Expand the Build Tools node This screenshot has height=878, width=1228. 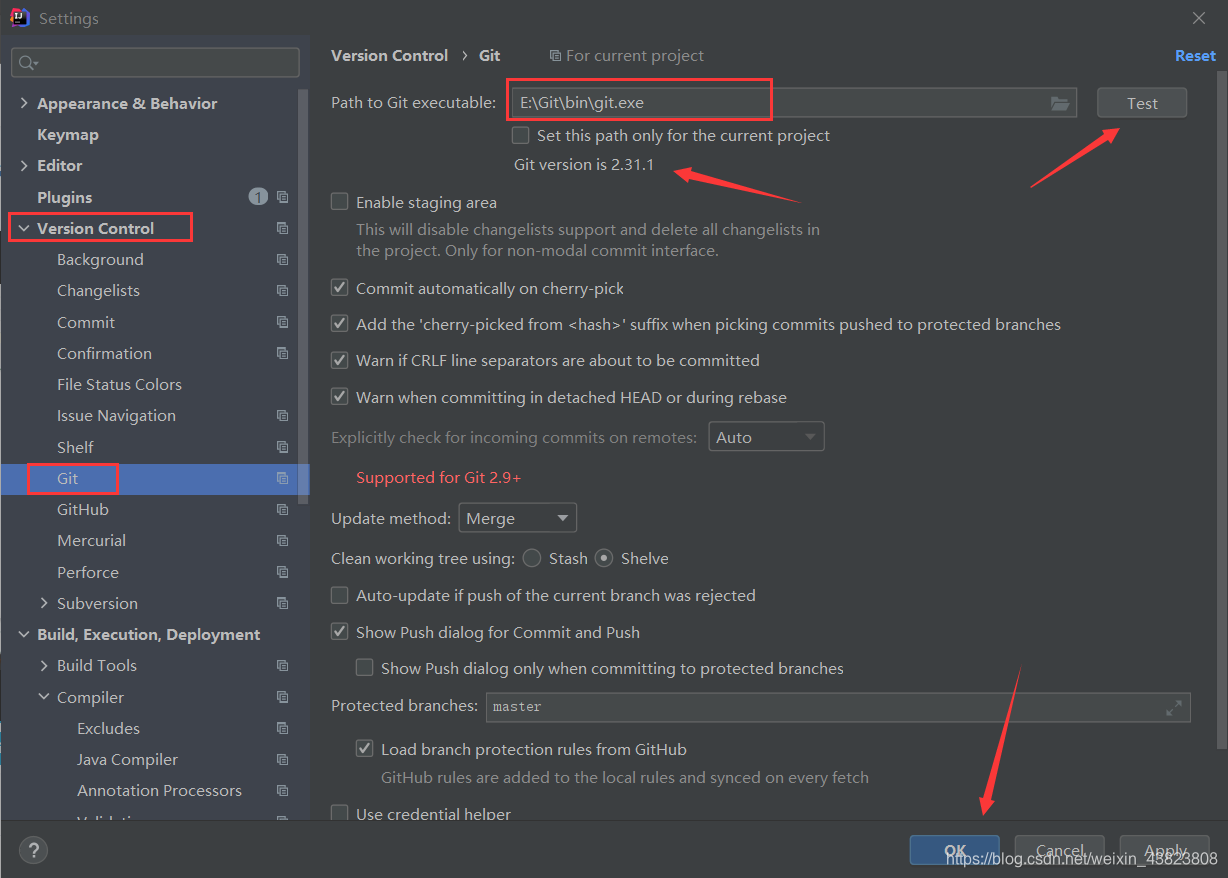(44, 666)
